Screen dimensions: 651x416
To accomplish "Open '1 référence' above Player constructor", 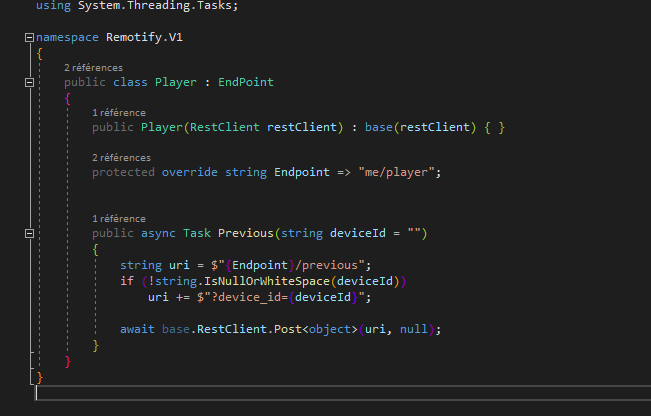I will coord(119,113).
